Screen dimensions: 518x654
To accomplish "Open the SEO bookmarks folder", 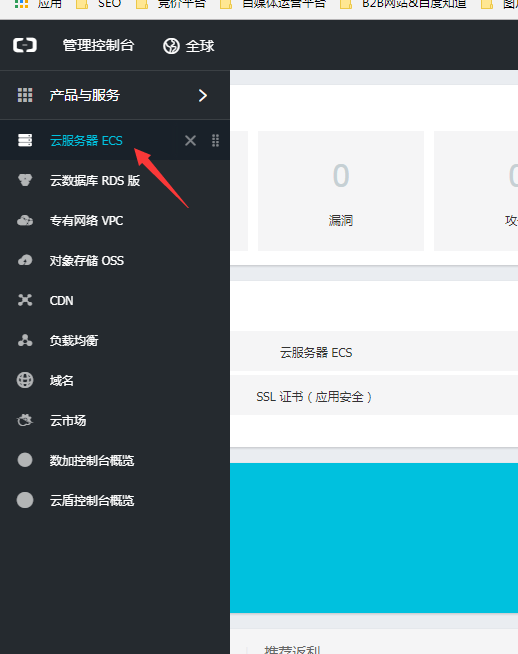I will [98, 4].
